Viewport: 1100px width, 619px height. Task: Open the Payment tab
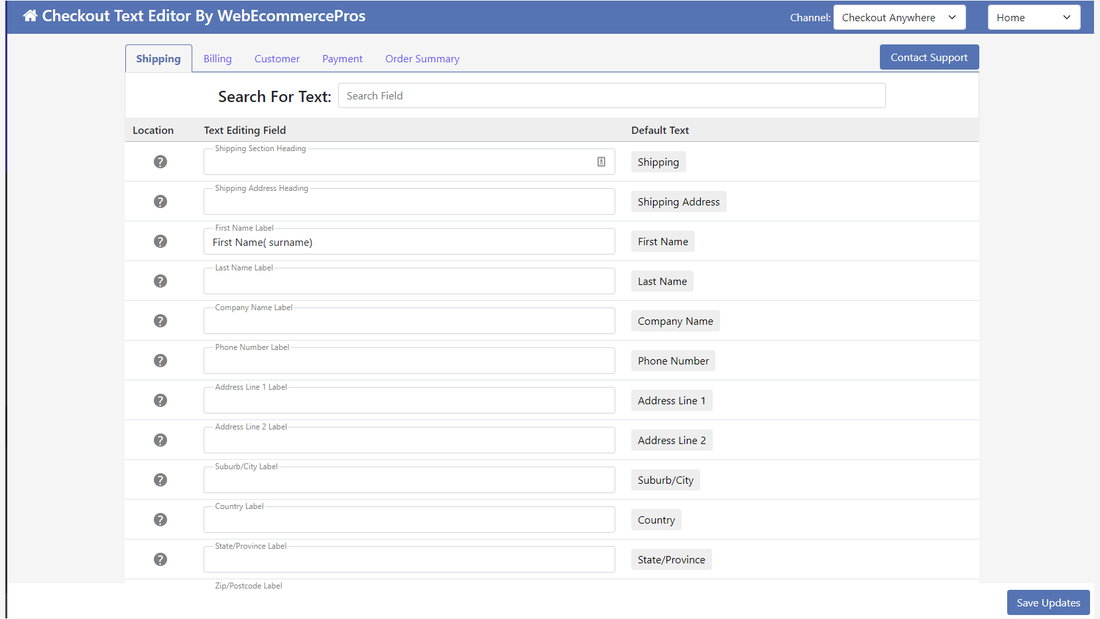pos(342,59)
